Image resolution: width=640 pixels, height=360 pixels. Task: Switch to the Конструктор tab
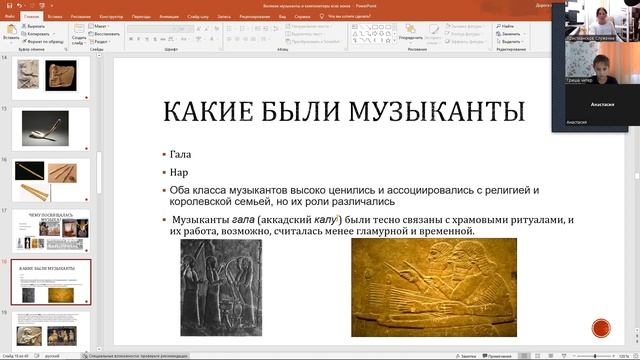(x=111, y=17)
